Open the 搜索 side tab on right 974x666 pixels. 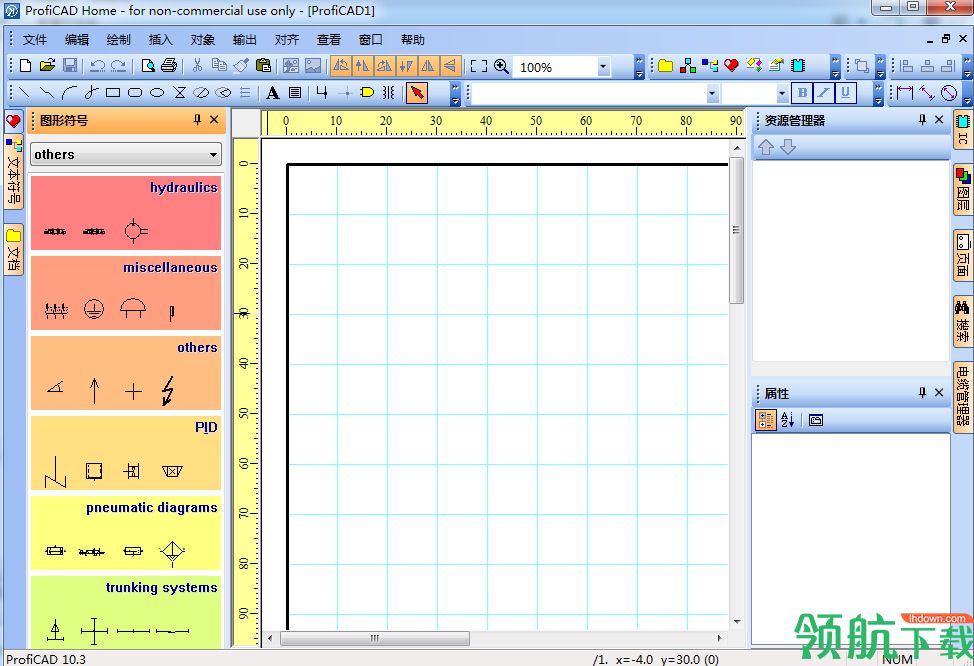coord(962,321)
